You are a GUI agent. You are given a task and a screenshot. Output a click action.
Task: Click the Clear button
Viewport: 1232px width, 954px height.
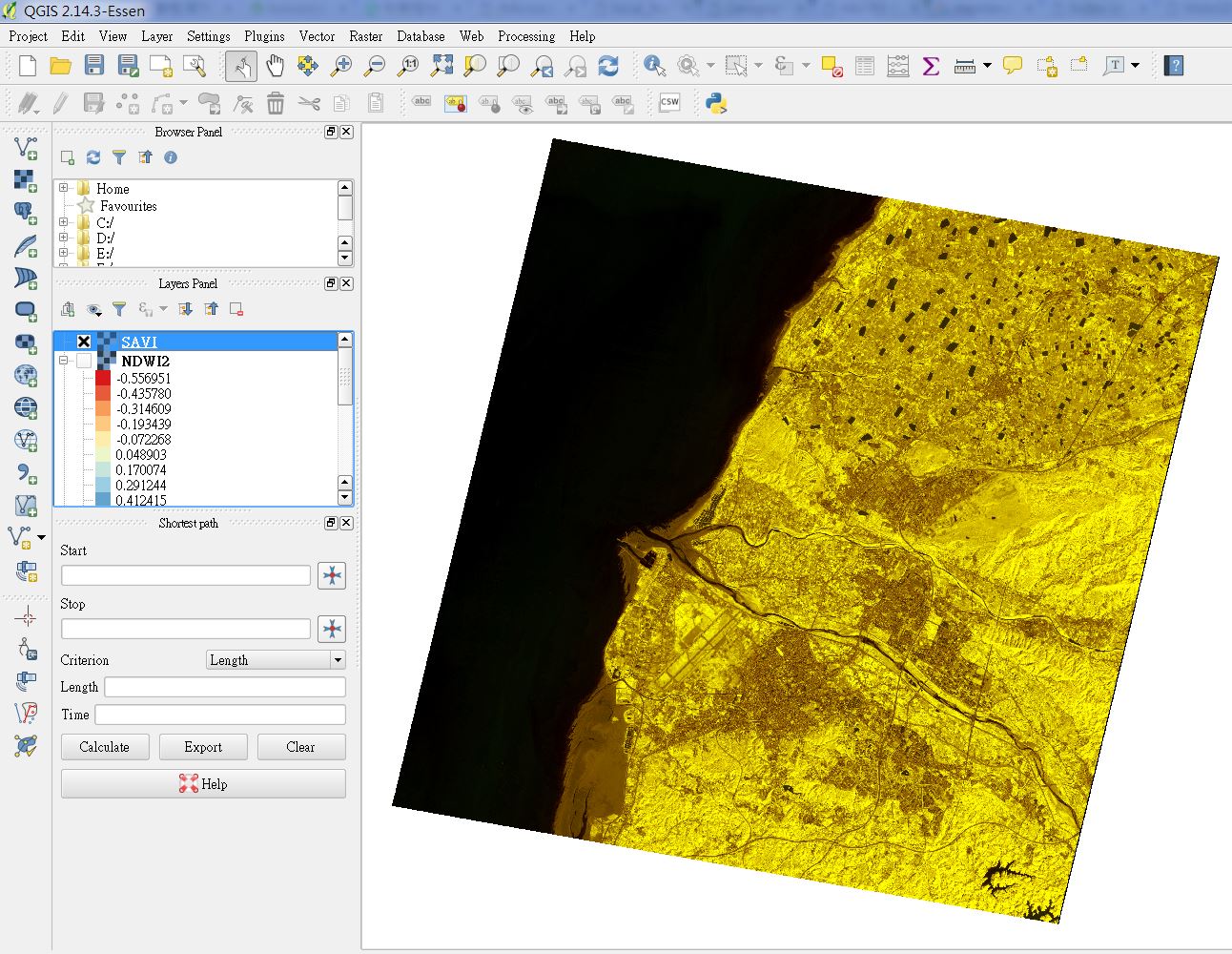(301, 747)
